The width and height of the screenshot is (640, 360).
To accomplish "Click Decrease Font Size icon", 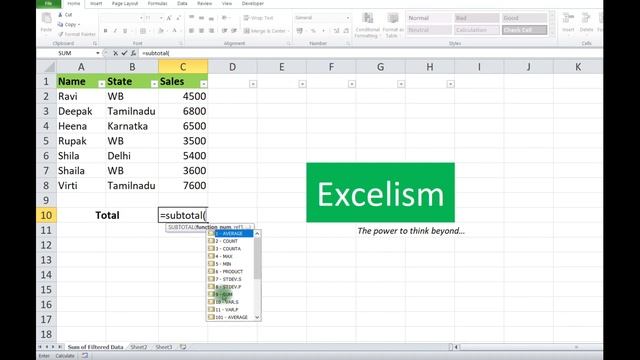I will pos(178,18).
